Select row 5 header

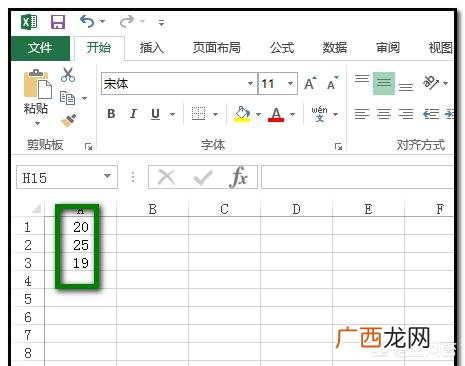[28, 299]
